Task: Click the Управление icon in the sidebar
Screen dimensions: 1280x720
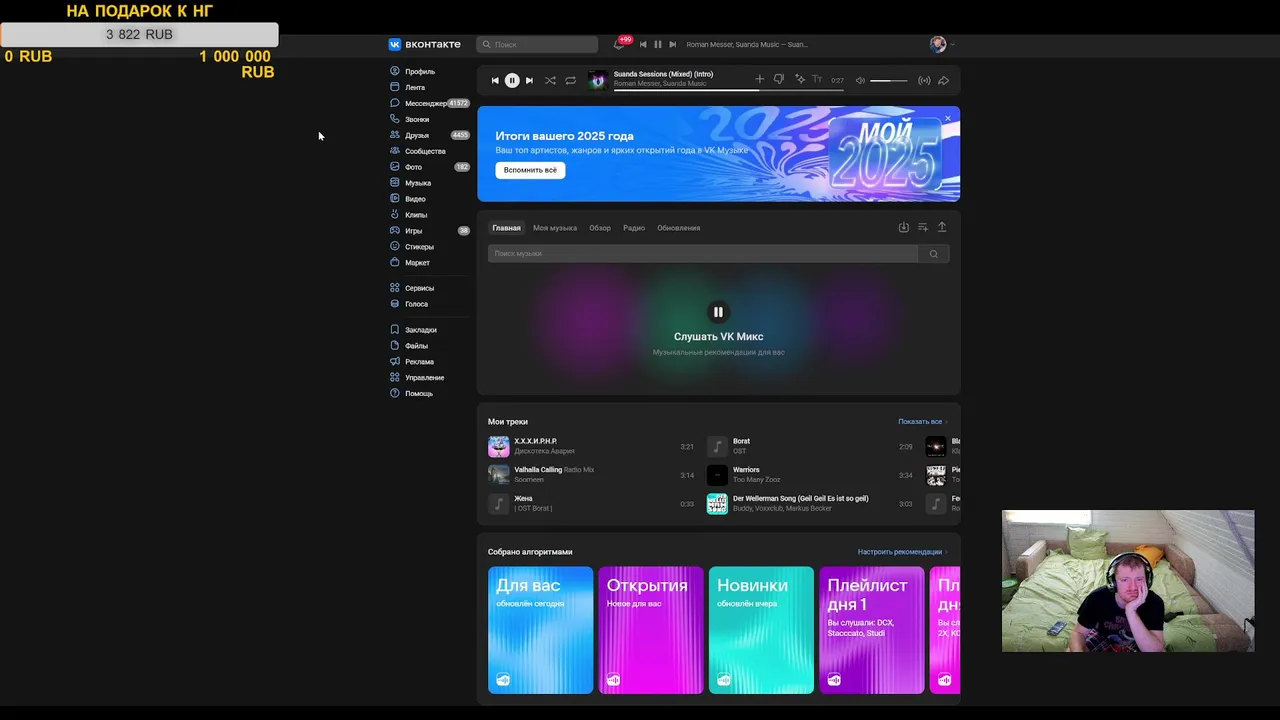Action: point(395,378)
